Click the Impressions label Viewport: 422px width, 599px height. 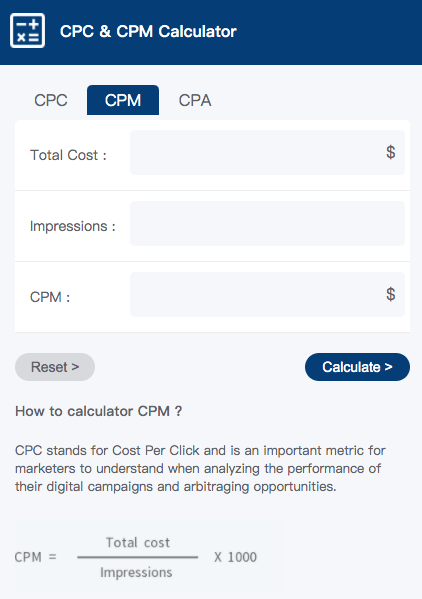point(73,226)
